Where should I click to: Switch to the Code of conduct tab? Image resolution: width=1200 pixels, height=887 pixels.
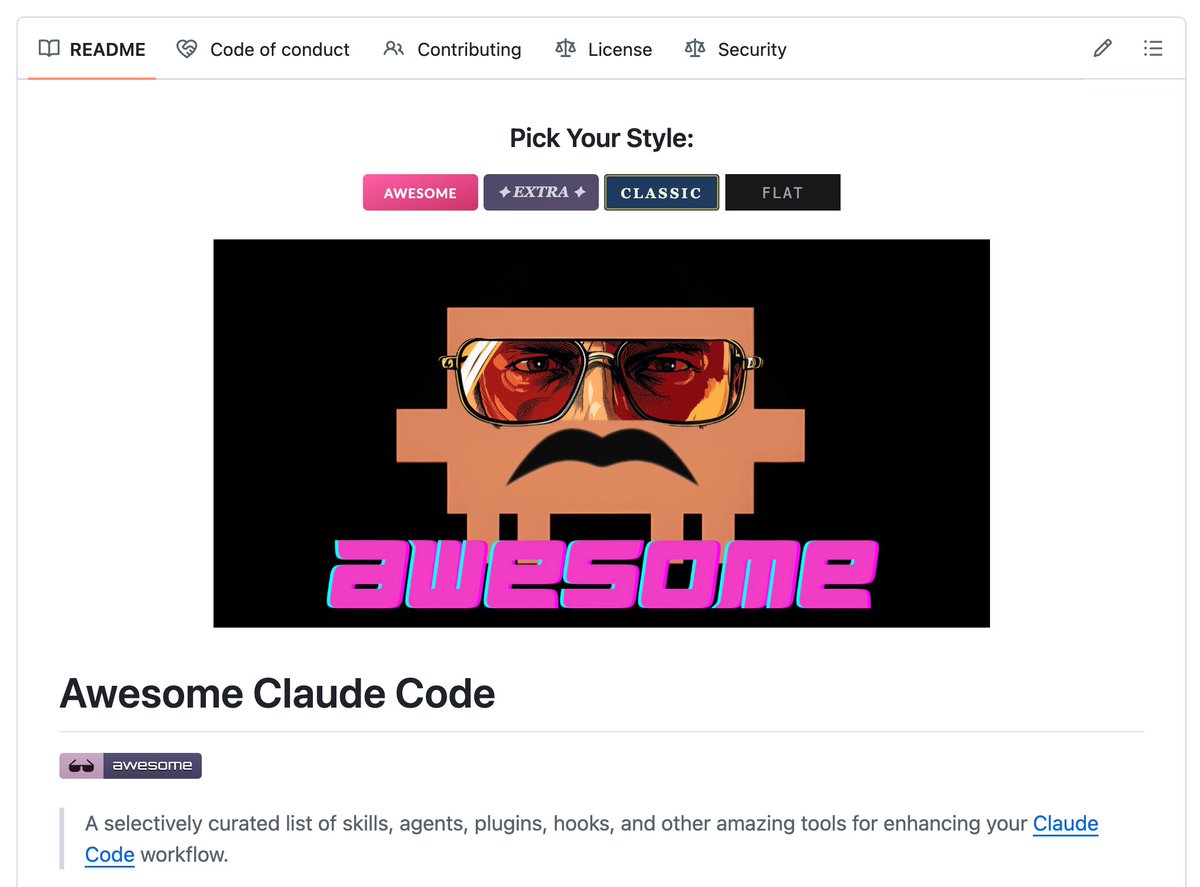(x=263, y=49)
